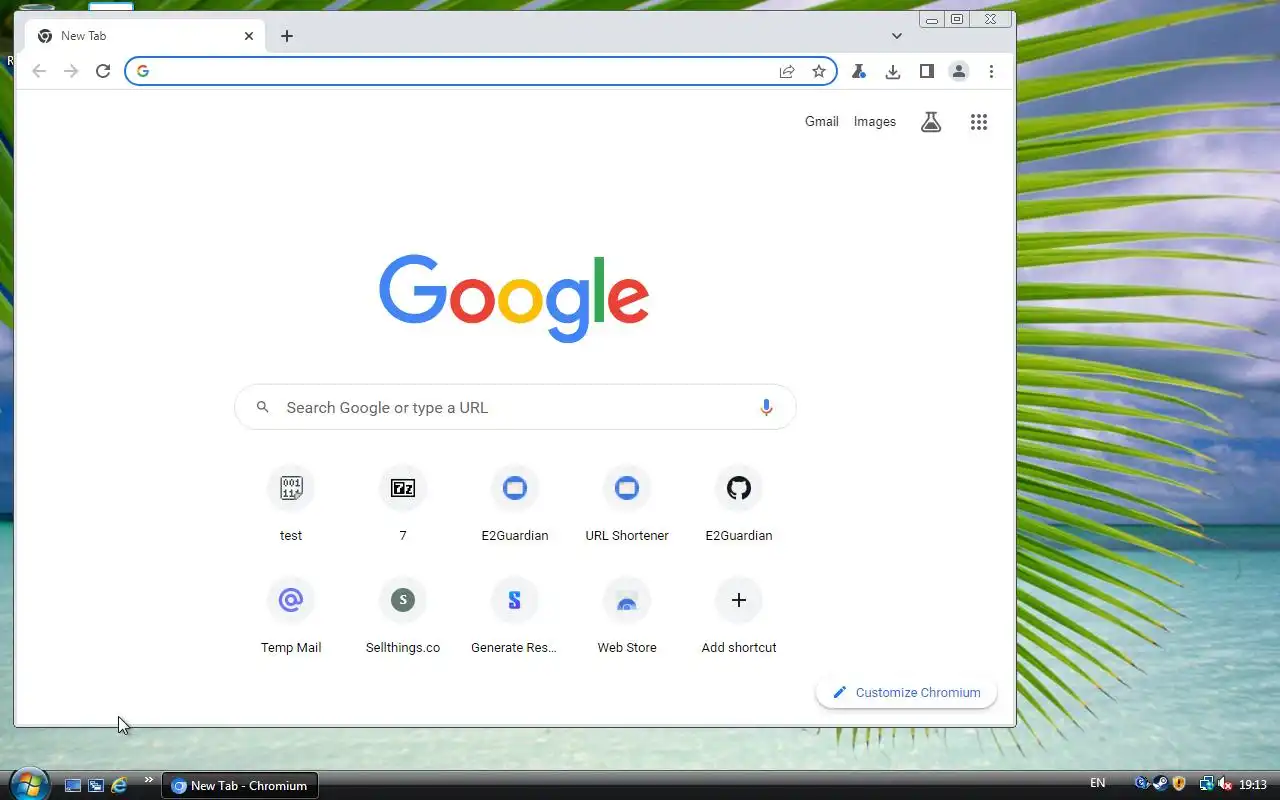Viewport: 1280px width, 800px height.
Task: Go forward using the forward arrow
Action: tap(71, 71)
